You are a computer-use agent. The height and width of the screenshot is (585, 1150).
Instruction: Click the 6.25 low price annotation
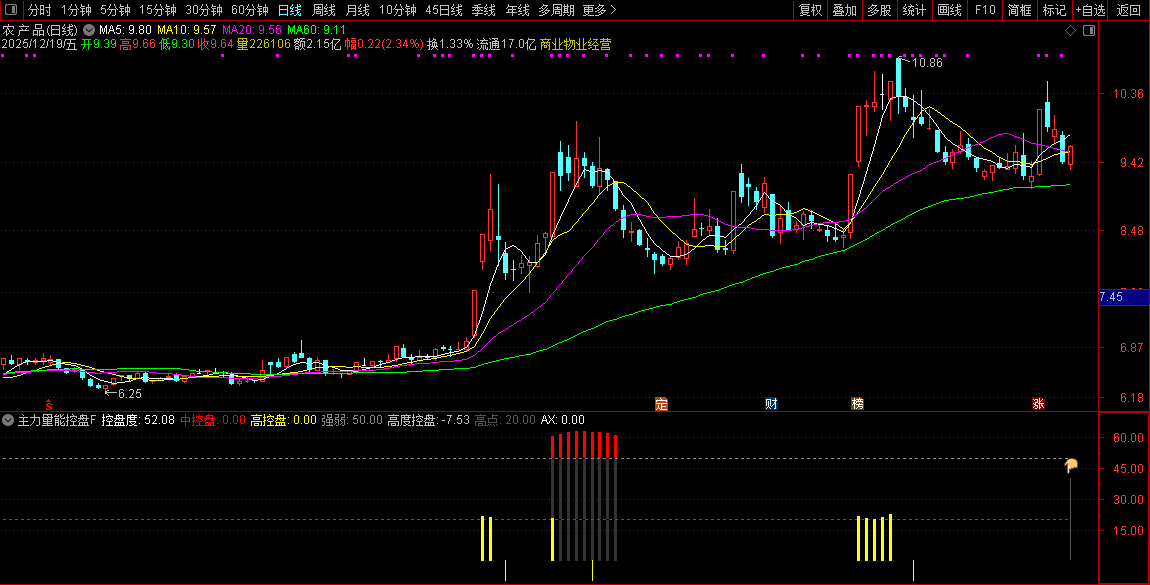[x=129, y=394]
